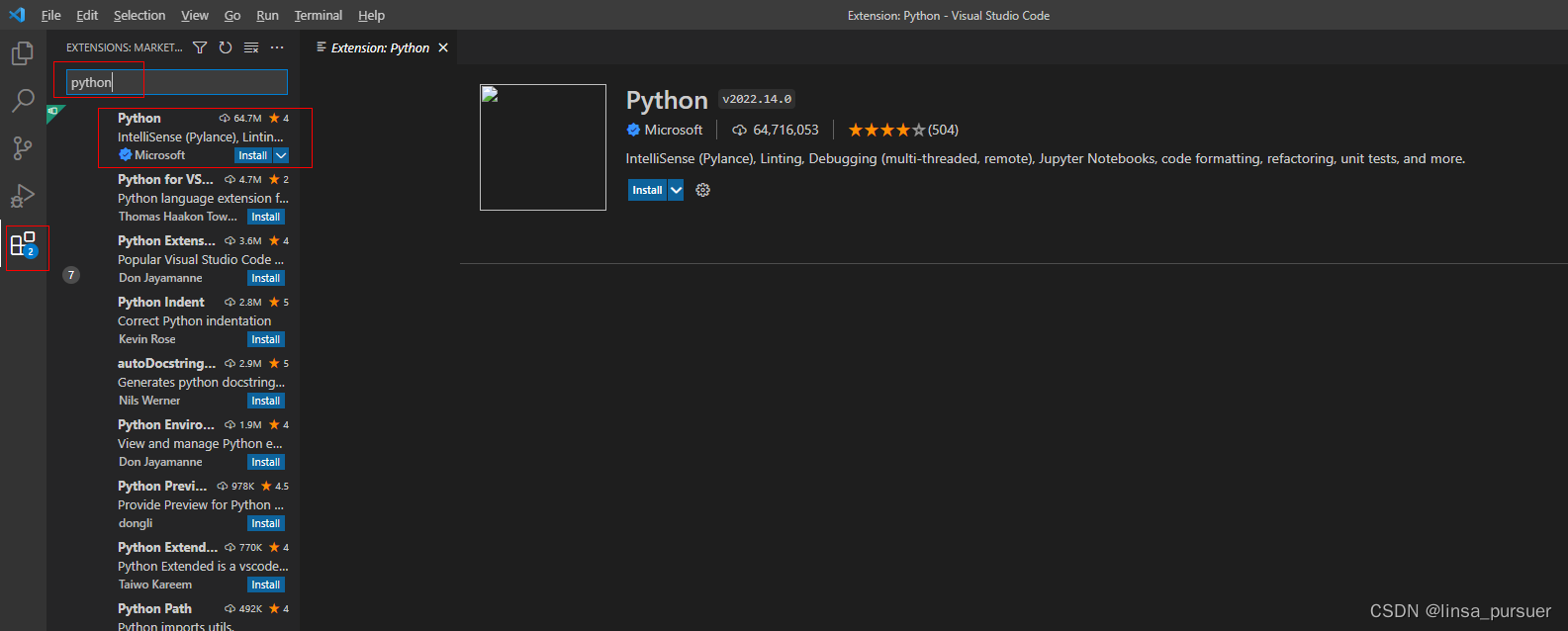This screenshot has width=1568, height=631.
Task: Click the EXTENSIONS: MARKET... panel title
Action: click(x=124, y=47)
